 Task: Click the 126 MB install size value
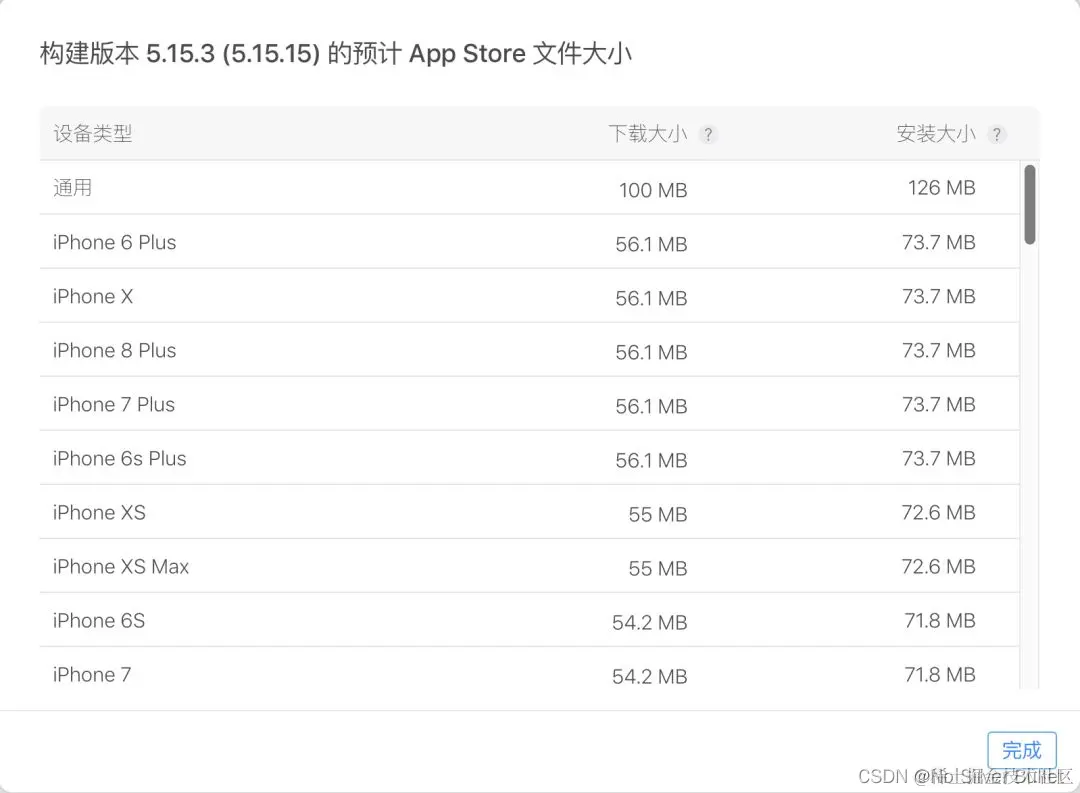[x=942, y=187]
